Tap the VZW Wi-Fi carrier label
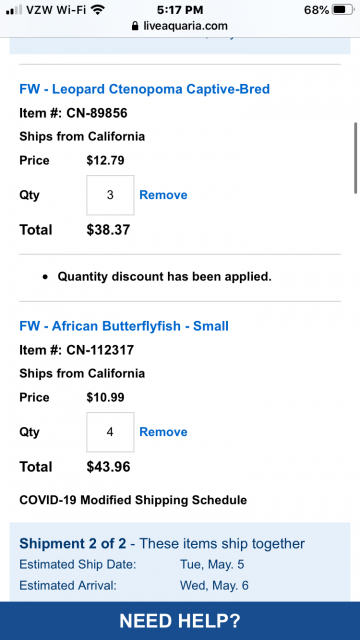Image resolution: width=360 pixels, height=640 pixels. coord(56,10)
